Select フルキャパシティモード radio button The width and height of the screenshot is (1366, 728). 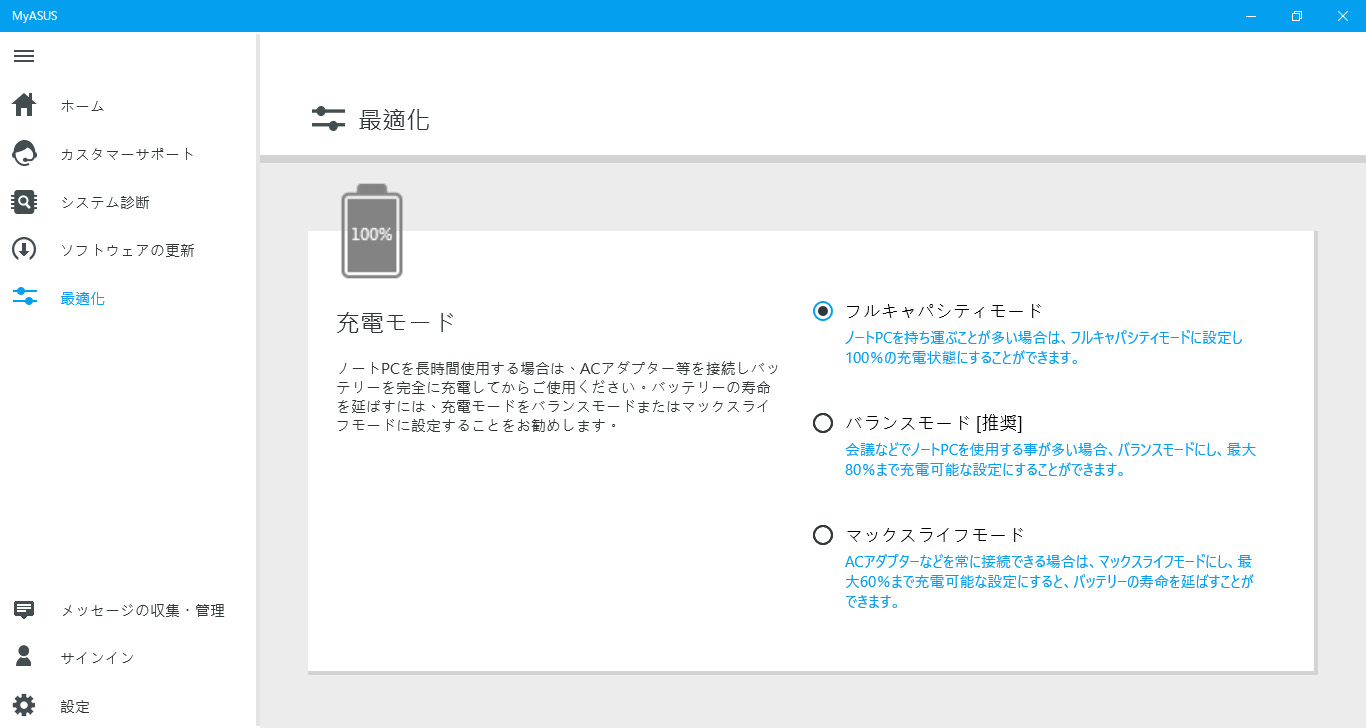[822, 311]
